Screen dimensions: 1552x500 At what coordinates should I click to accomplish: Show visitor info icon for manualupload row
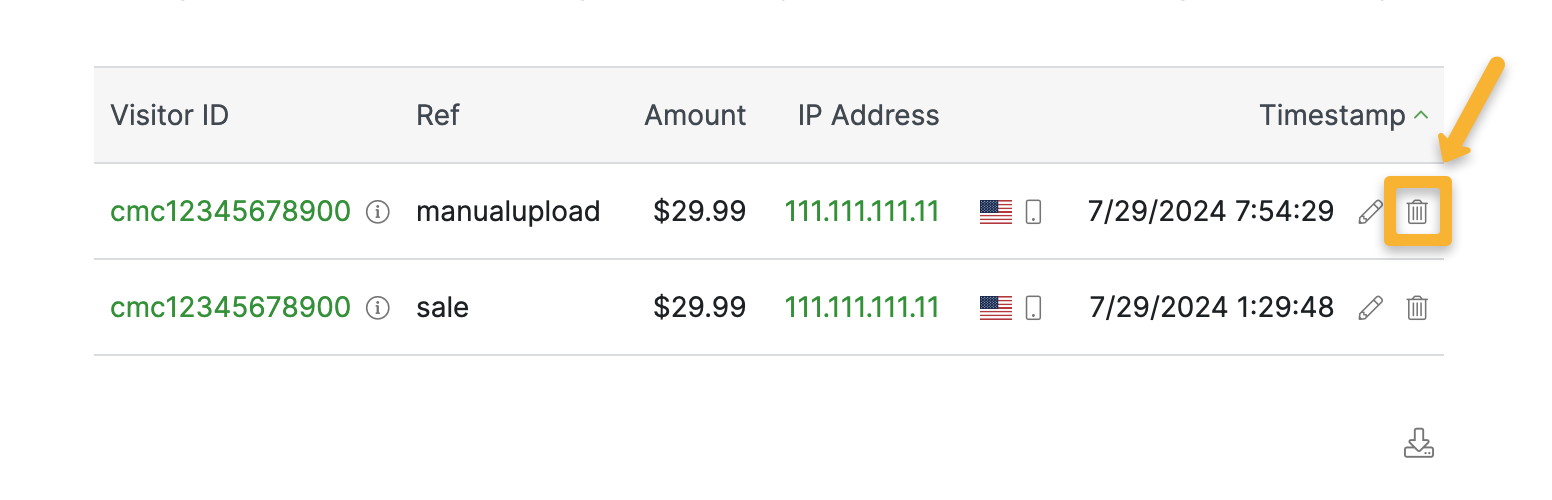pos(377,212)
